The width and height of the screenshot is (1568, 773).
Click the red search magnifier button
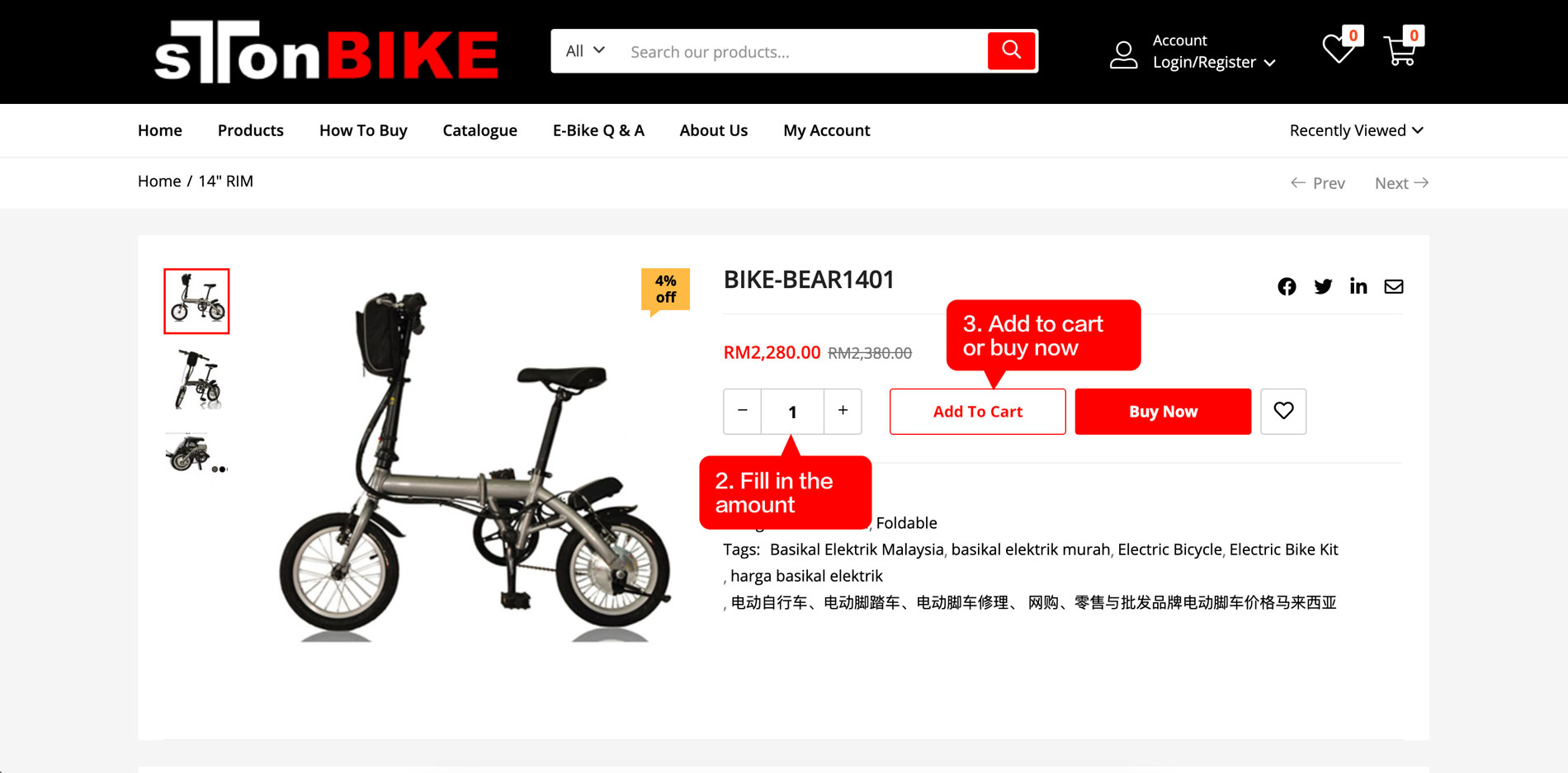[x=1011, y=51]
